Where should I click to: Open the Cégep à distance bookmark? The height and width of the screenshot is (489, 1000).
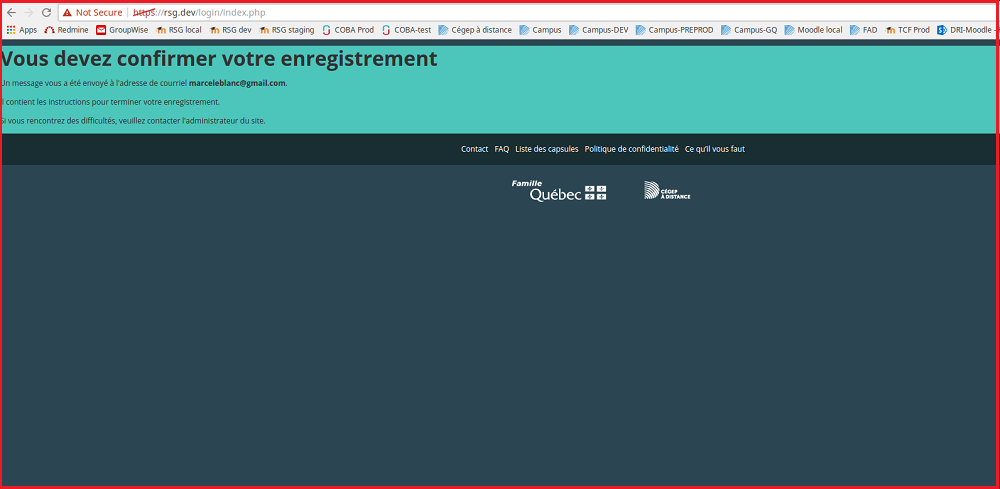[475, 30]
